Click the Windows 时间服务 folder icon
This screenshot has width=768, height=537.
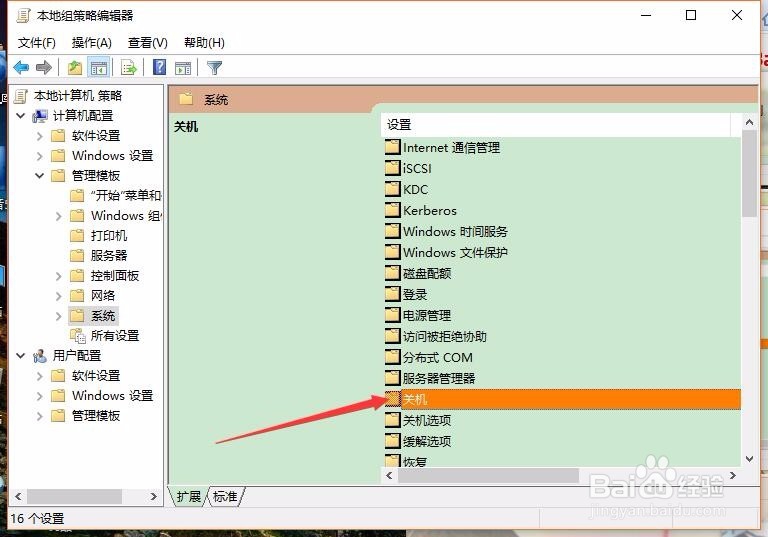(392, 231)
